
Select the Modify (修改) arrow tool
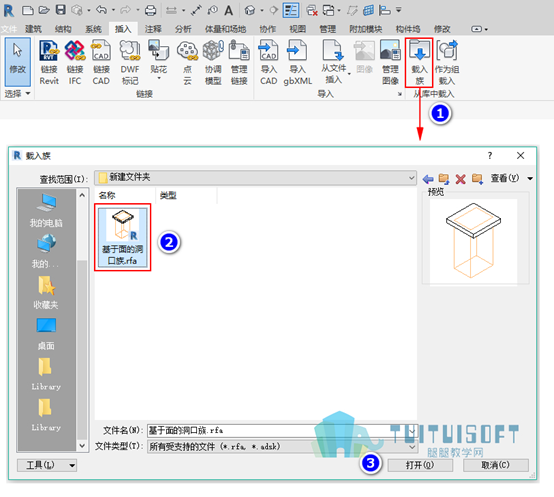coord(17,62)
